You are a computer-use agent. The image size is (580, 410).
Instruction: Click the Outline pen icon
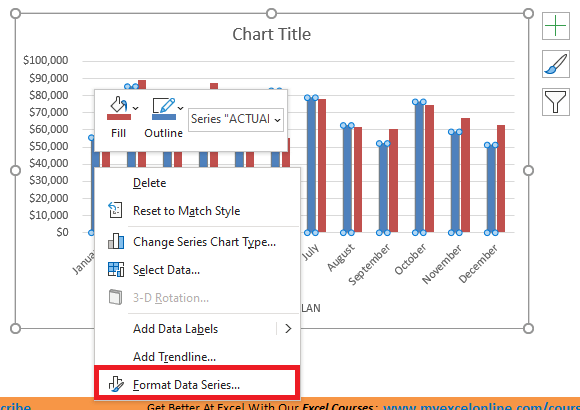point(164,105)
